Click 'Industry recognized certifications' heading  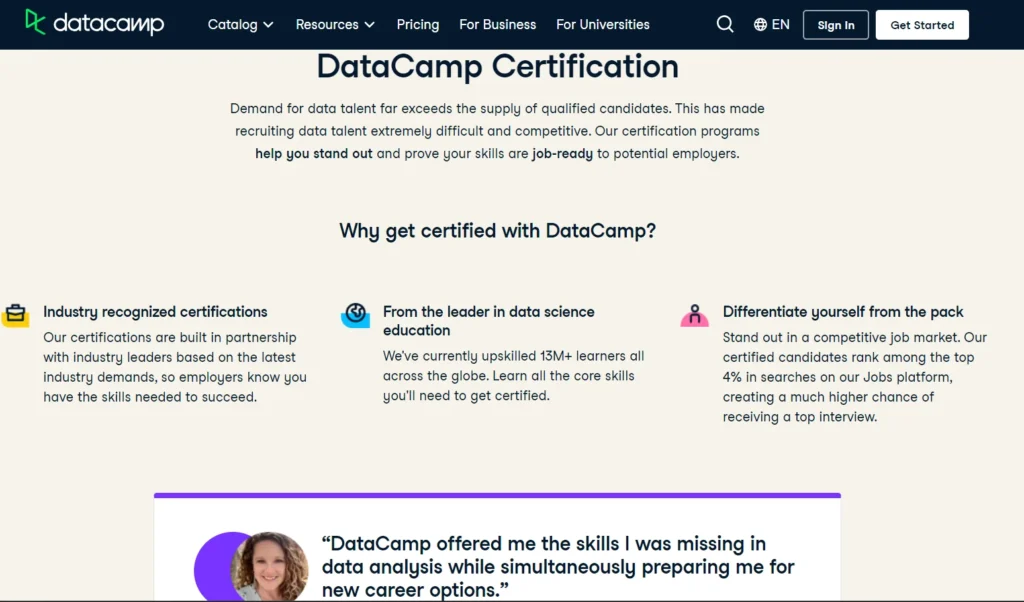tap(155, 311)
